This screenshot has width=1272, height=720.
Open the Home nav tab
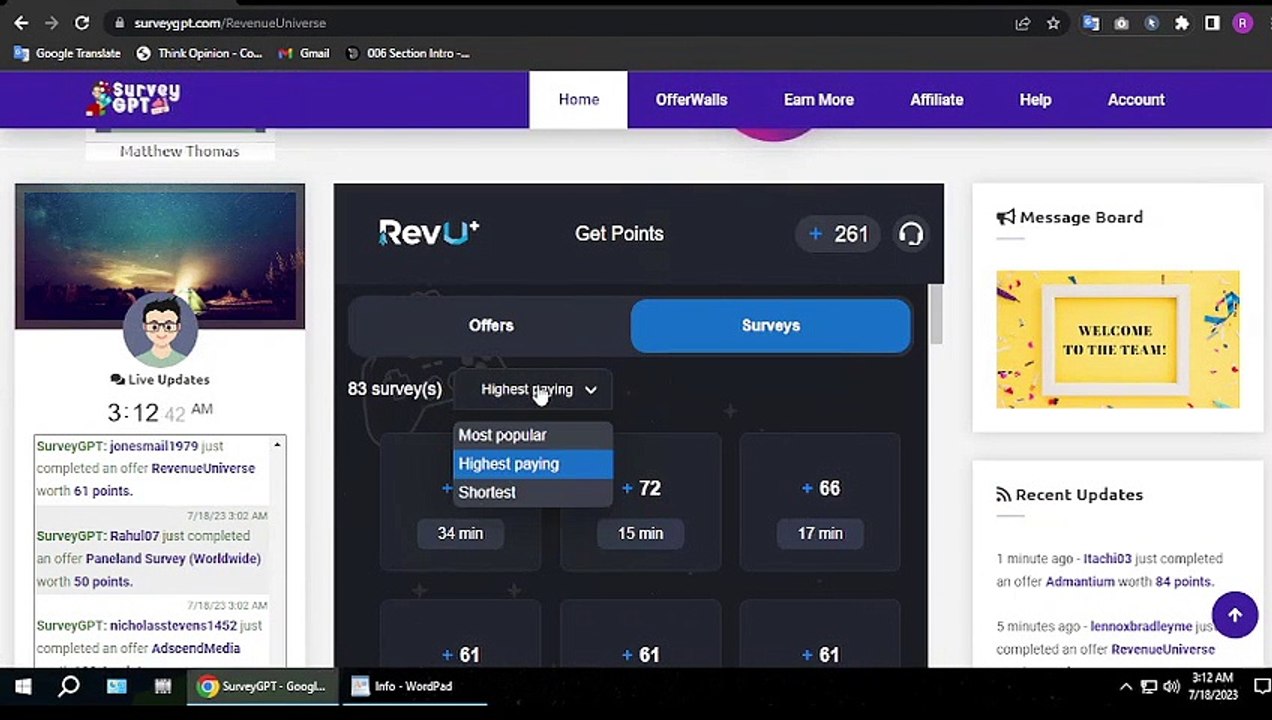(578, 99)
